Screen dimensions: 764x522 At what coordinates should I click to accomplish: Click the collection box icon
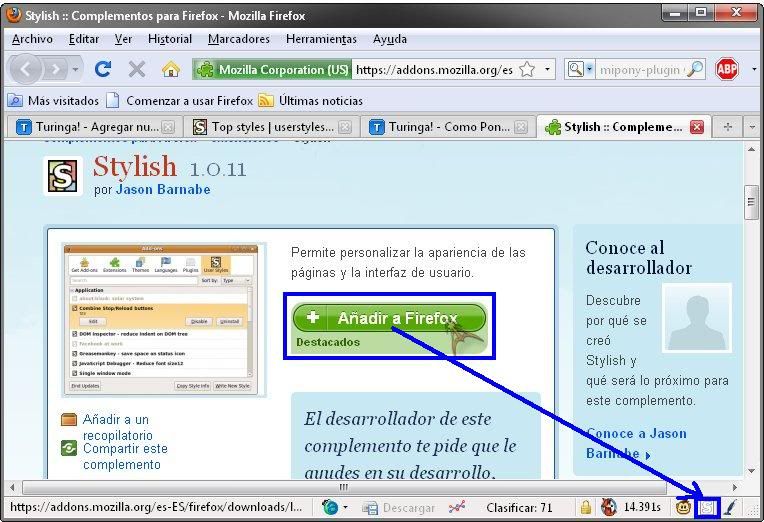[69, 419]
